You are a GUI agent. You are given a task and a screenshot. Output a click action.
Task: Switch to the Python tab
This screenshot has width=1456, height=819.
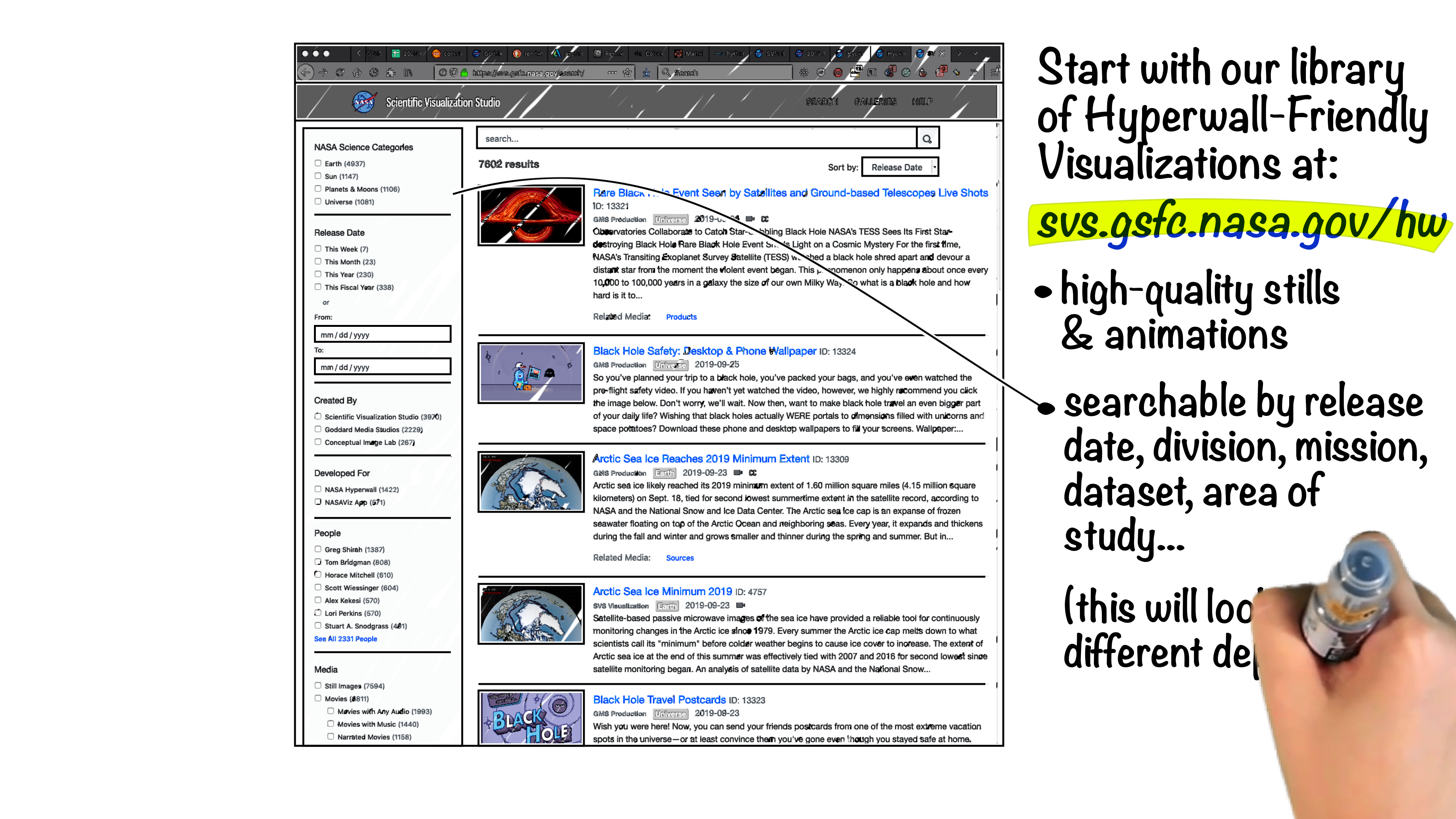(729, 54)
